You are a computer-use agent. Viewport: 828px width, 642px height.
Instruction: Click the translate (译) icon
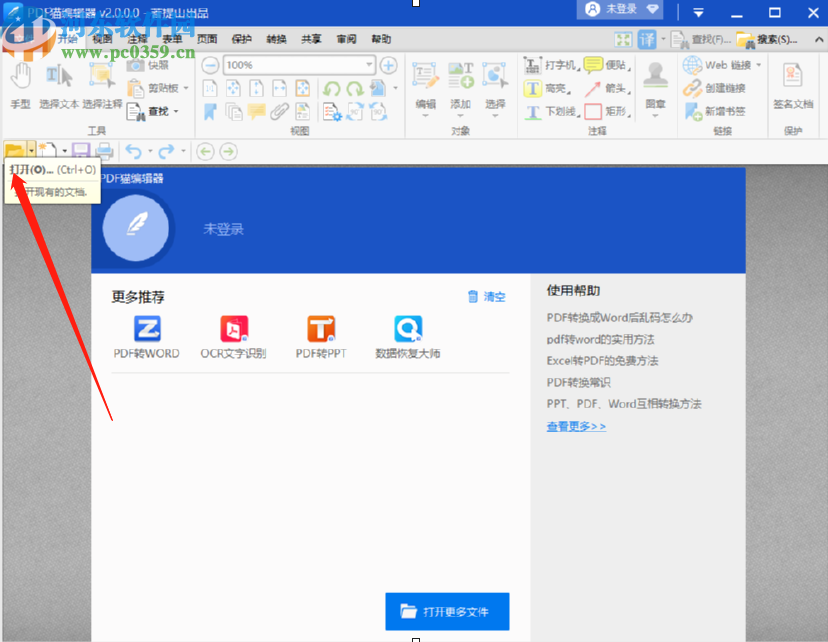(x=647, y=40)
